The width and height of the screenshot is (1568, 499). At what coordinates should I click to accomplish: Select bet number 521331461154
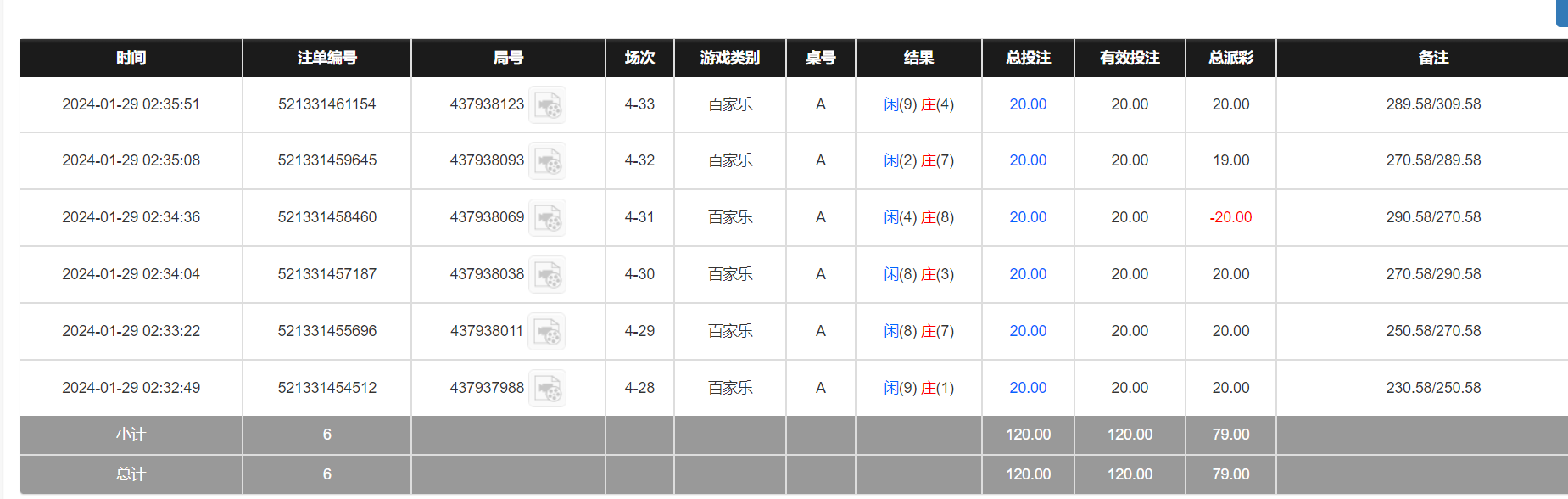(x=327, y=104)
